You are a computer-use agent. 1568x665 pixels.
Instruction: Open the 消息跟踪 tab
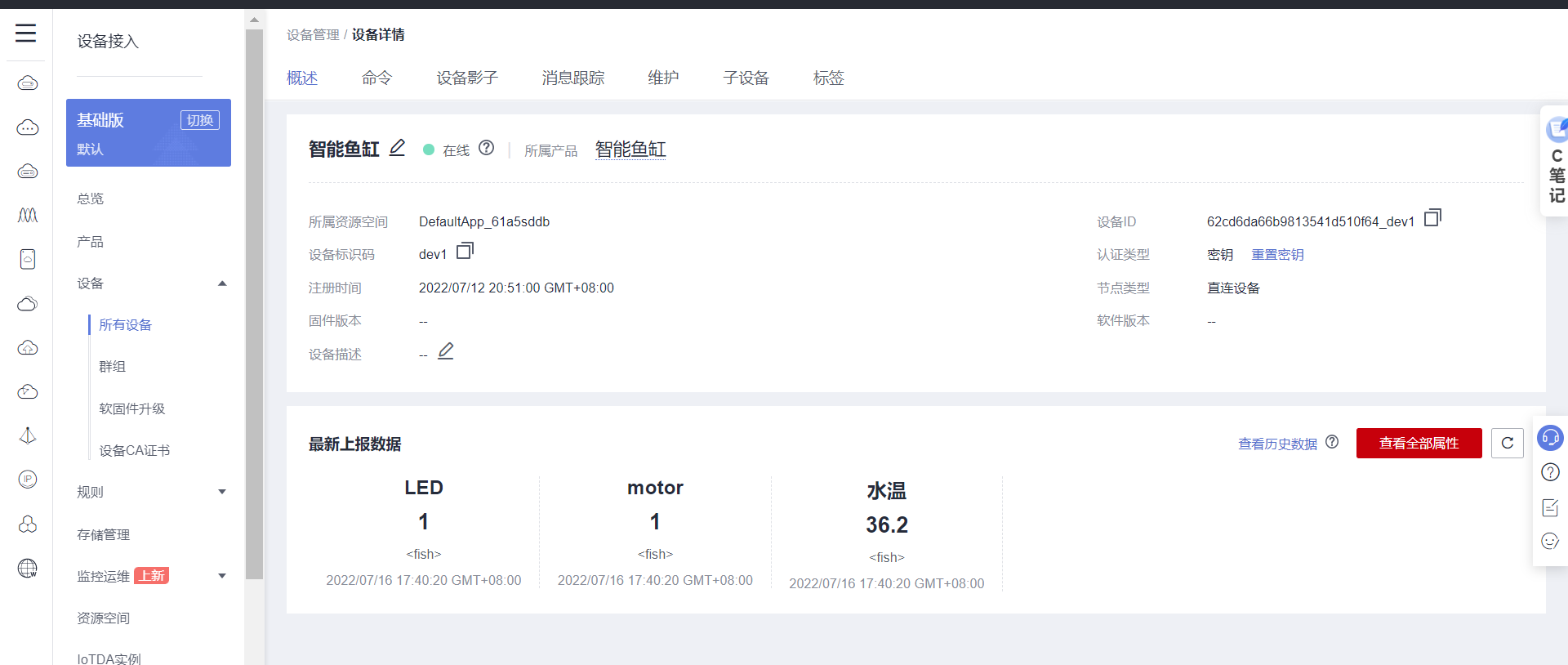(x=573, y=78)
